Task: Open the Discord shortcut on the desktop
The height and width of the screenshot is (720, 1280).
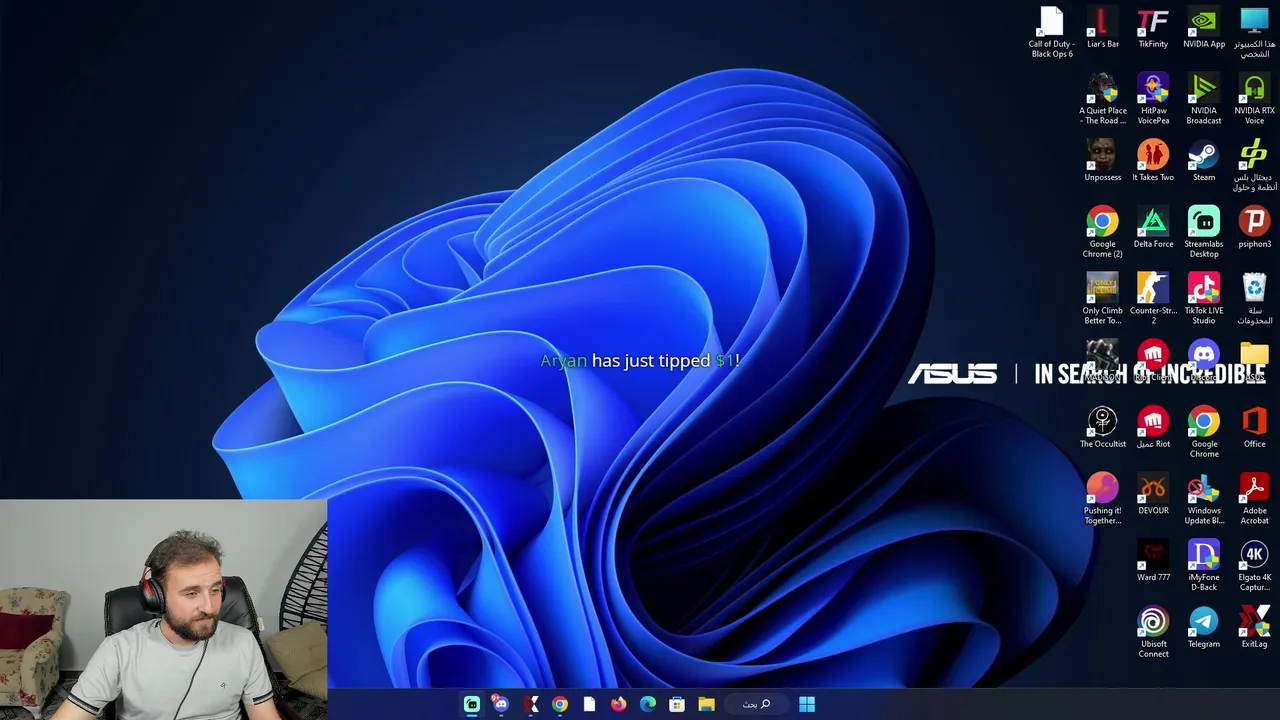Action: coord(1204,361)
